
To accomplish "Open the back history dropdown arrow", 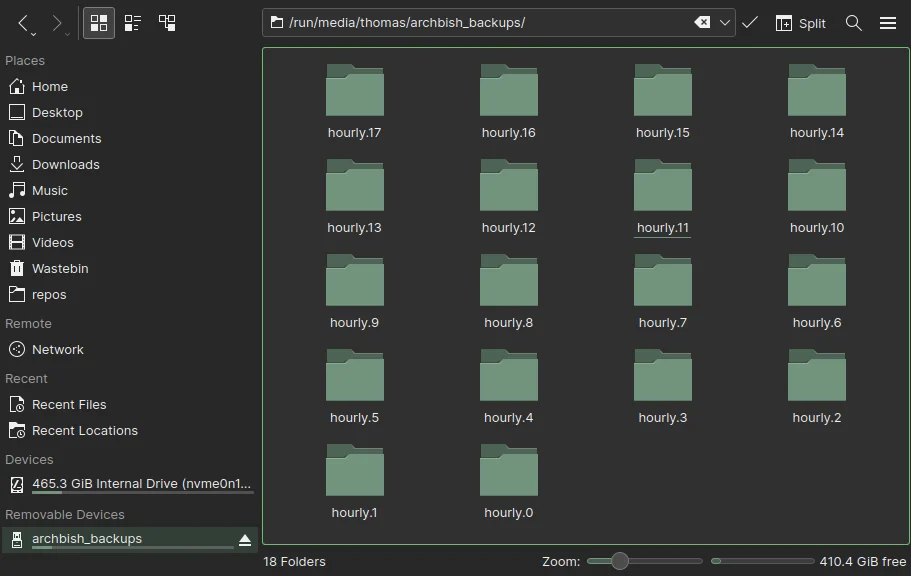I will (x=35, y=33).
